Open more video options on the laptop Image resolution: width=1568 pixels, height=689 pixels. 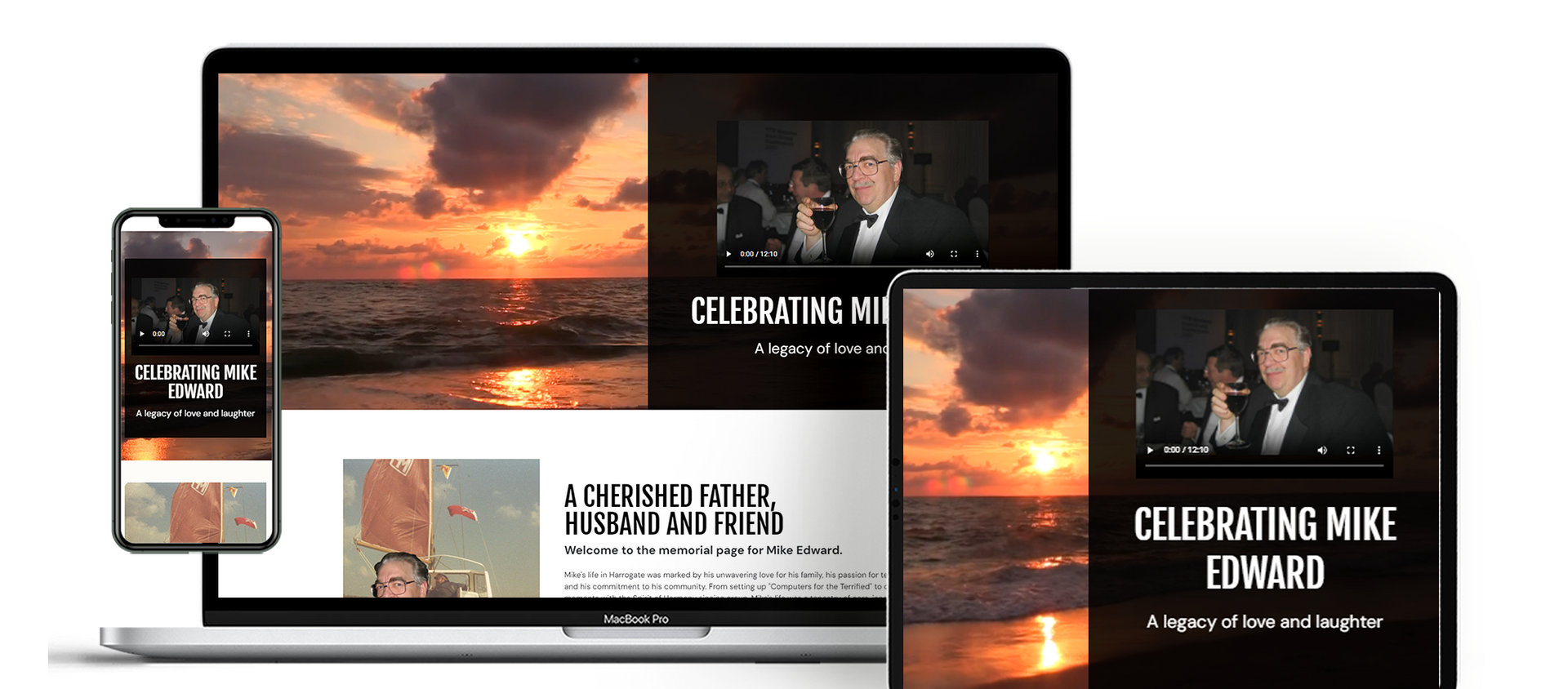click(977, 254)
